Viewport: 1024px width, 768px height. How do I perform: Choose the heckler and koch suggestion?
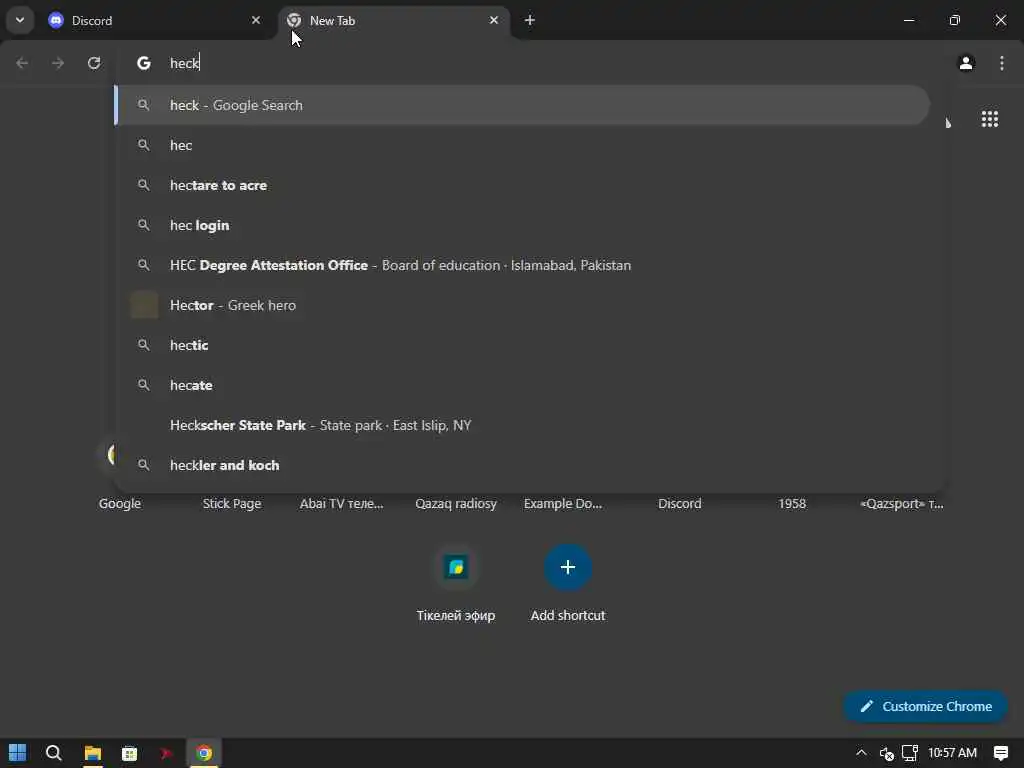point(522,465)
